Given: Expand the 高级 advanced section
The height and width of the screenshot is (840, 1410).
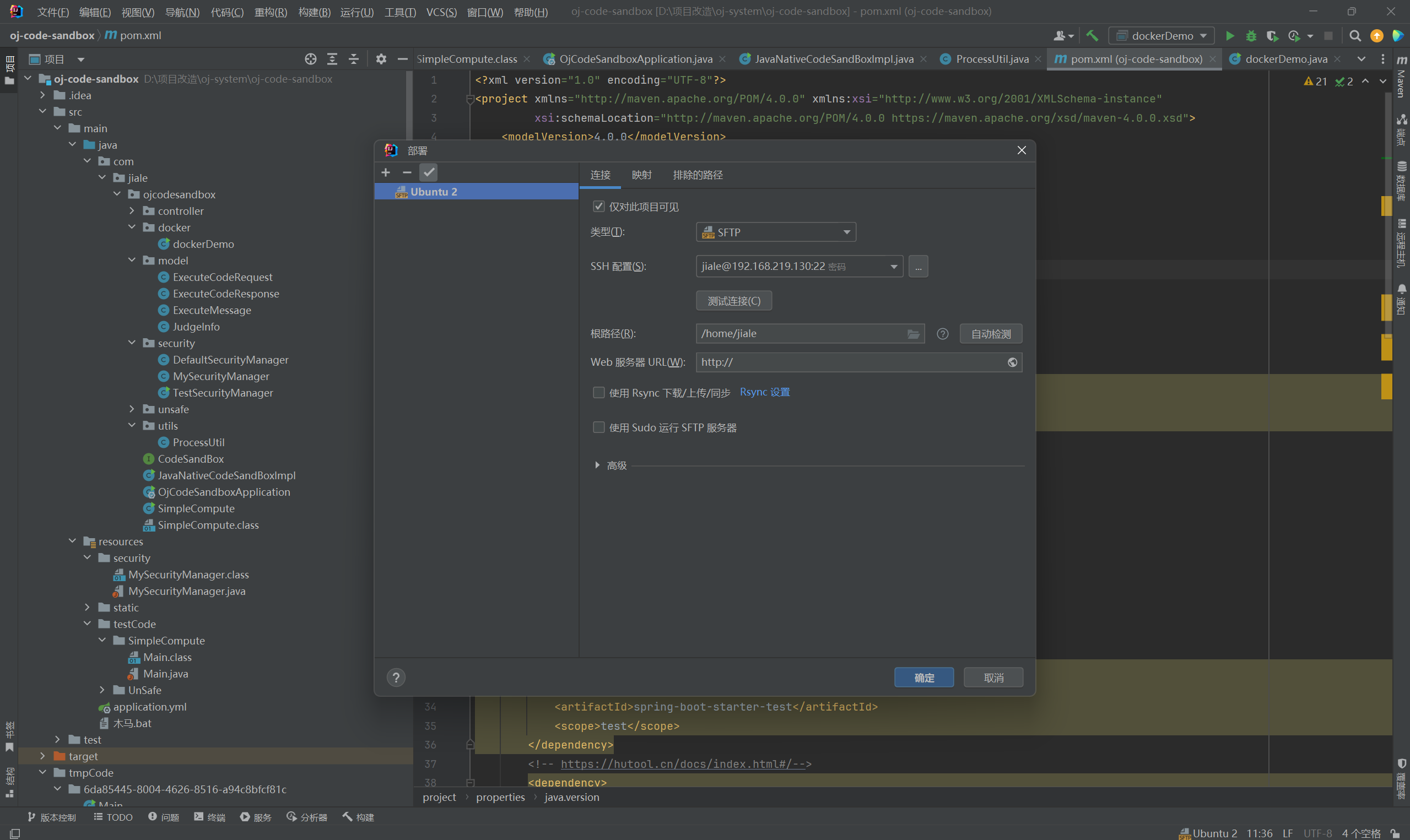Looking at the screenshot, I should pyautogui.click(x=597, y=465).
